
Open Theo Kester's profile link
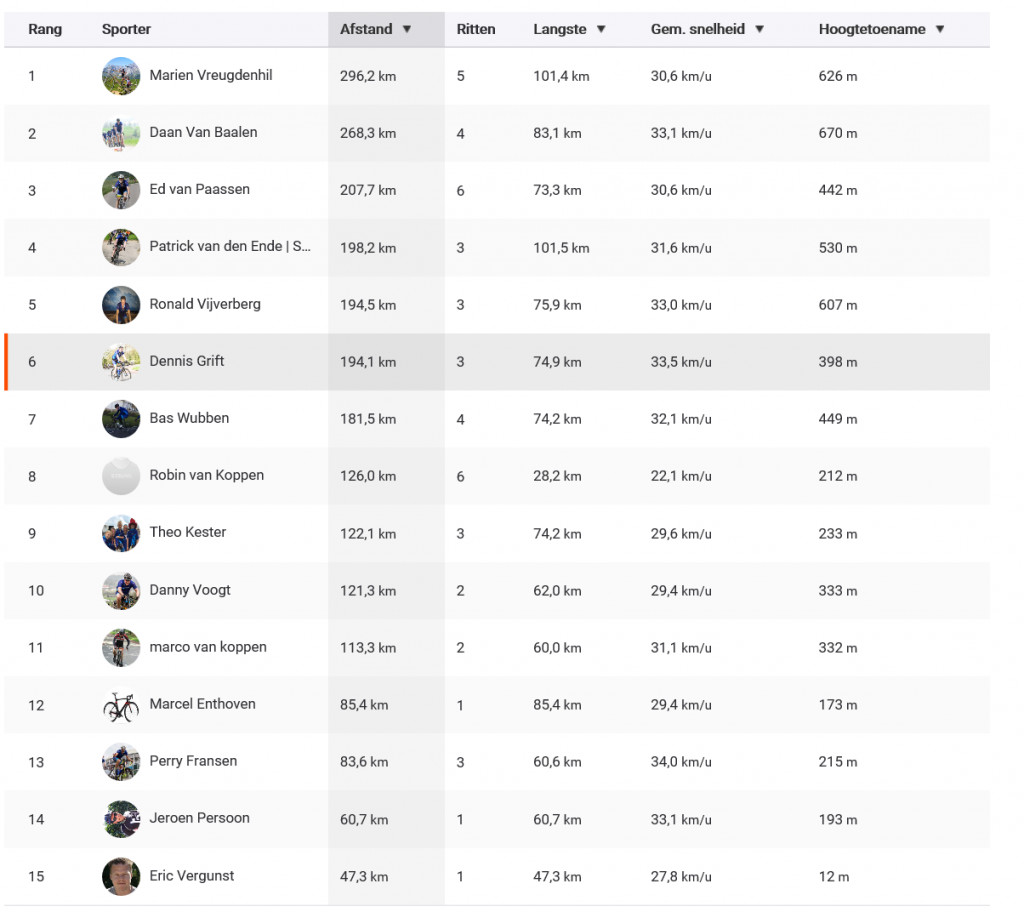(187, 532)
